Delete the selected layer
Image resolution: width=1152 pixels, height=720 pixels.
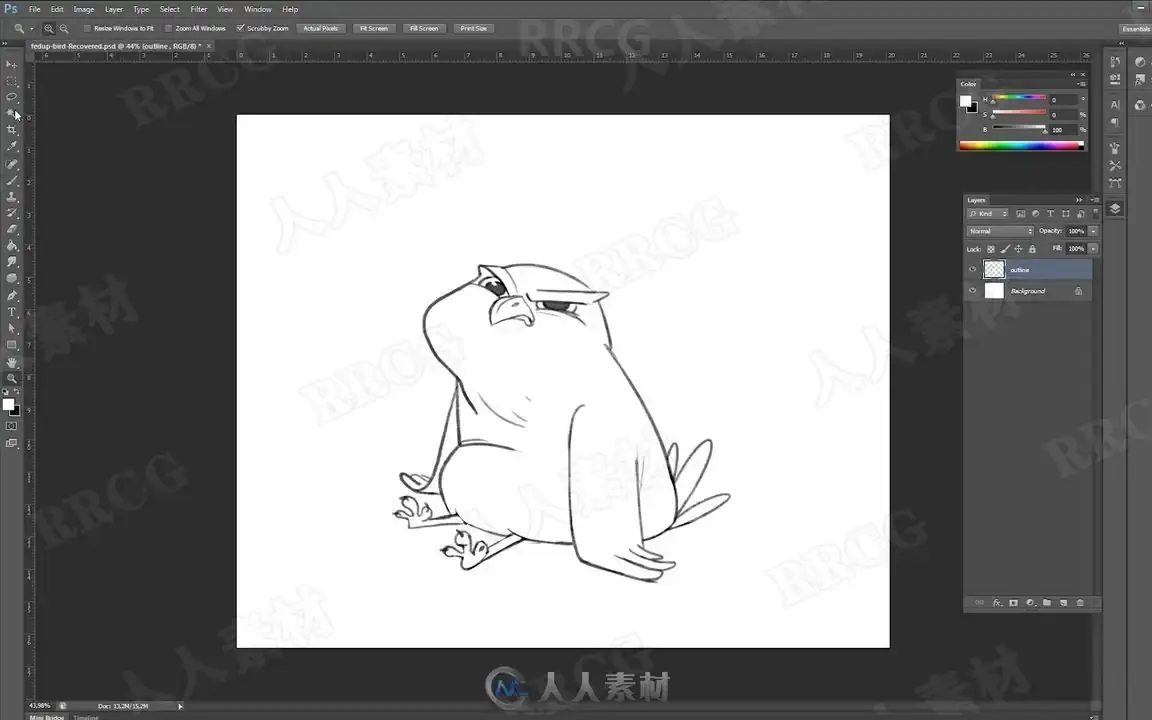[1080, 602]
